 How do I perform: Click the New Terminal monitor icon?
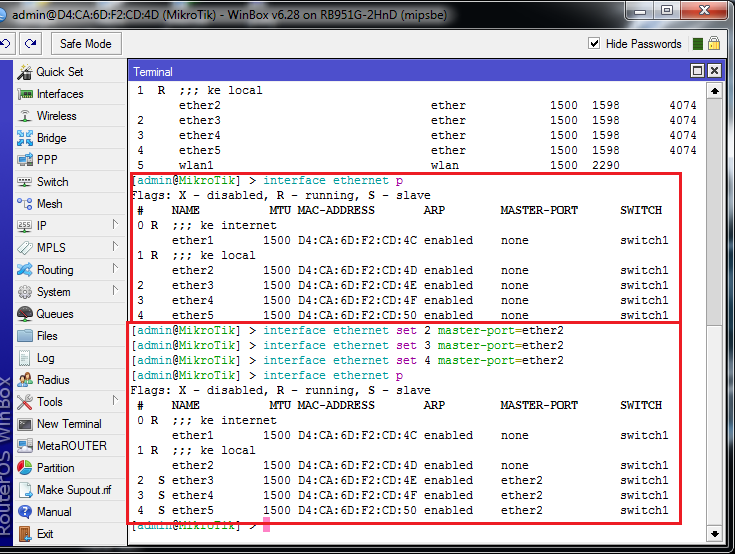[x=25, y=424]
